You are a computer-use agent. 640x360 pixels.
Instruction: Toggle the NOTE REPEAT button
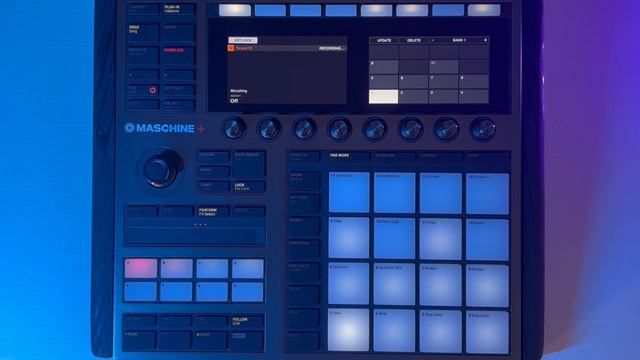point(249,164)
